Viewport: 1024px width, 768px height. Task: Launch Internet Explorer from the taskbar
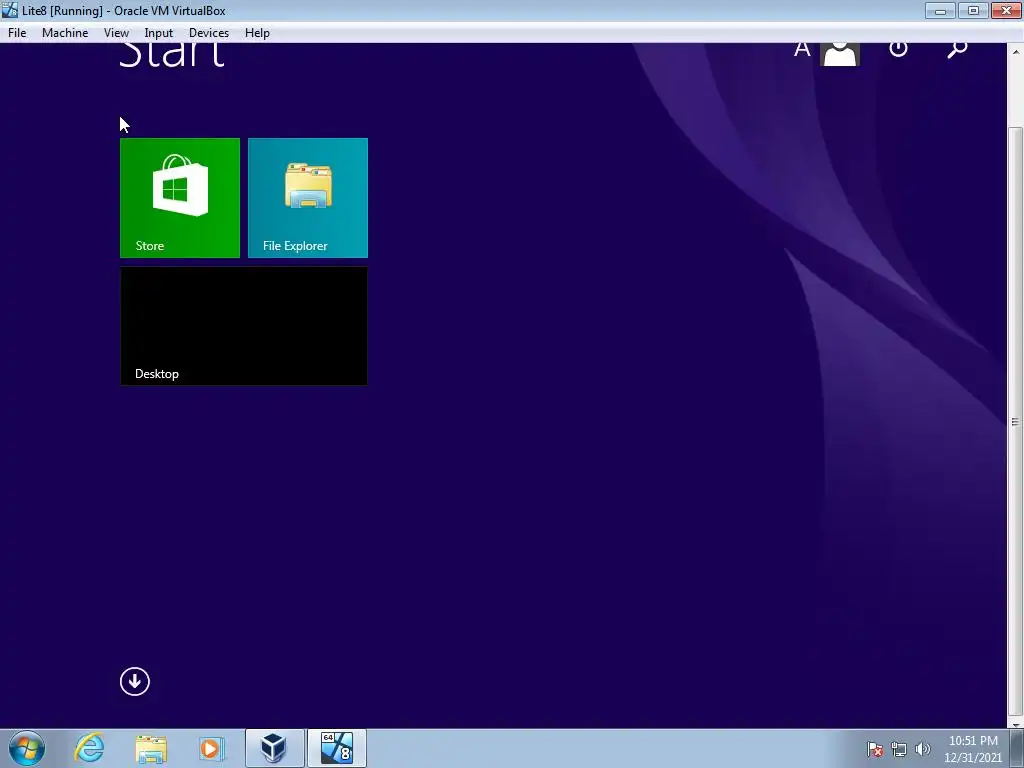coord(89,748)
